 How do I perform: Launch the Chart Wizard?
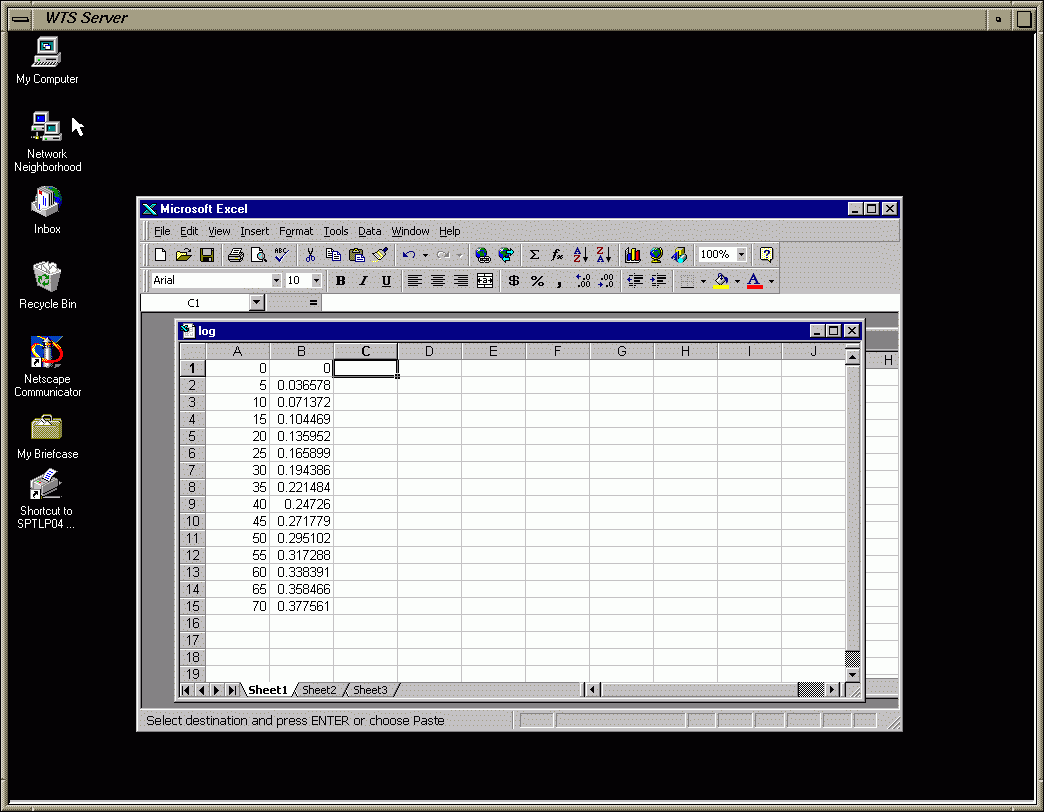pyautogui.click(x=632, y=255)
